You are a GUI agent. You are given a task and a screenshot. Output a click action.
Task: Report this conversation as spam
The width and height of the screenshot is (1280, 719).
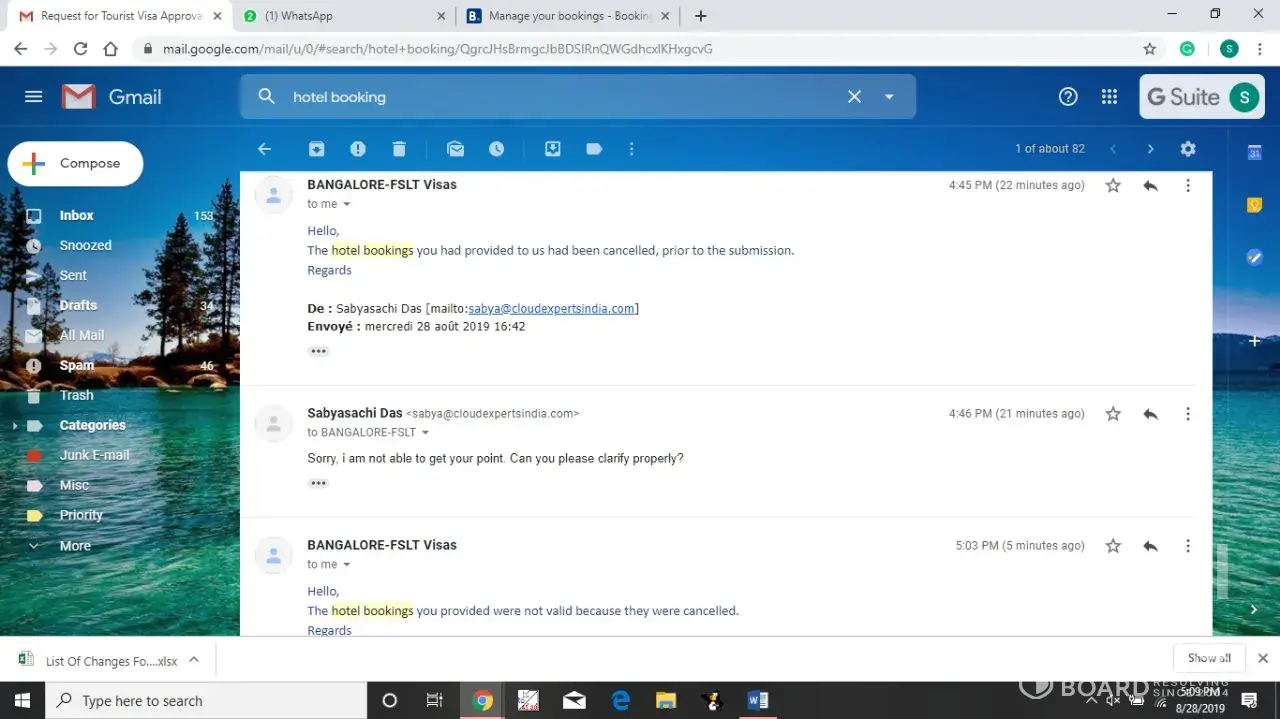pos(358,149)
